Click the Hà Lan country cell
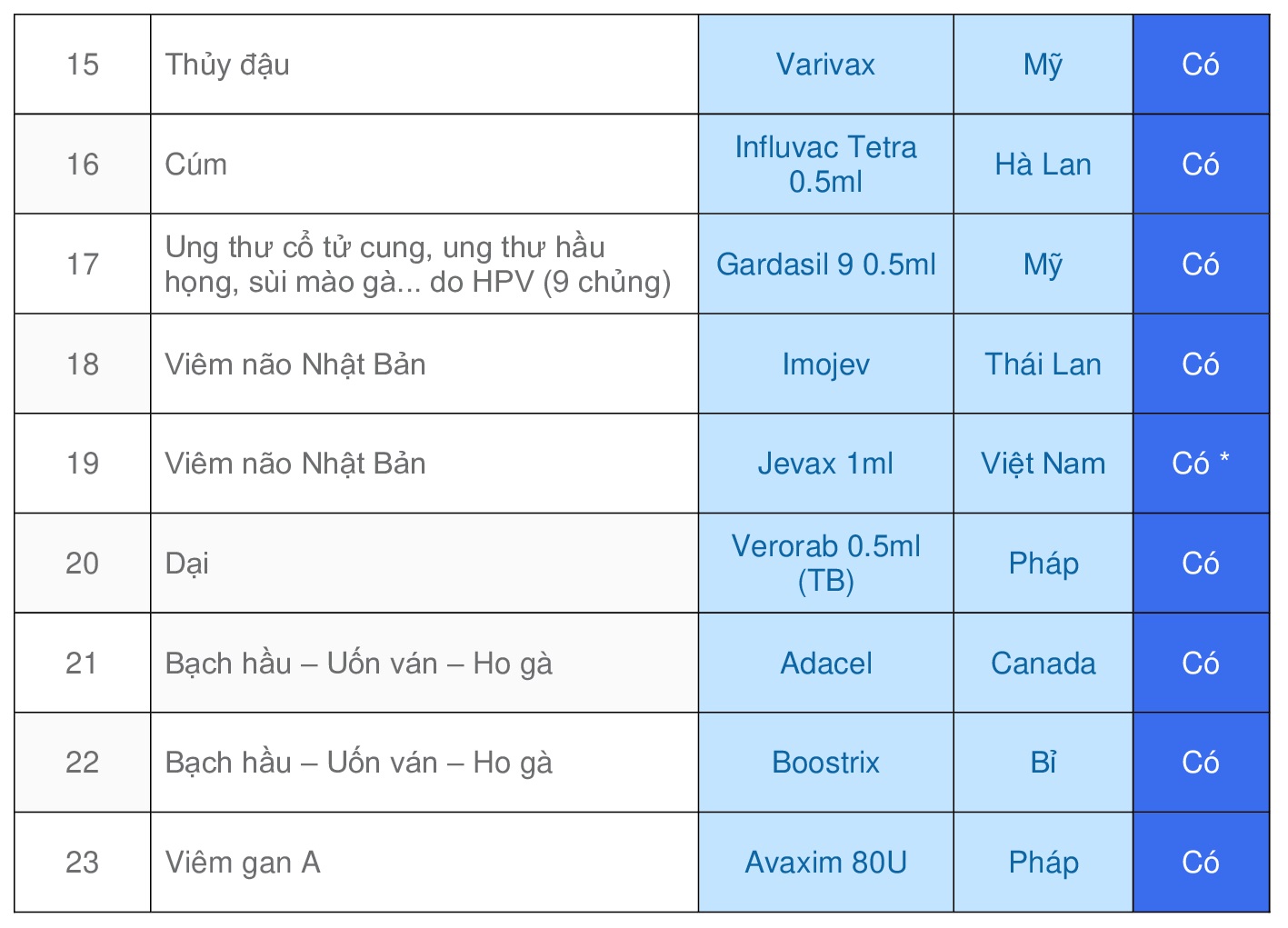Viewport: 1288px width, 928px height. 1043,165
